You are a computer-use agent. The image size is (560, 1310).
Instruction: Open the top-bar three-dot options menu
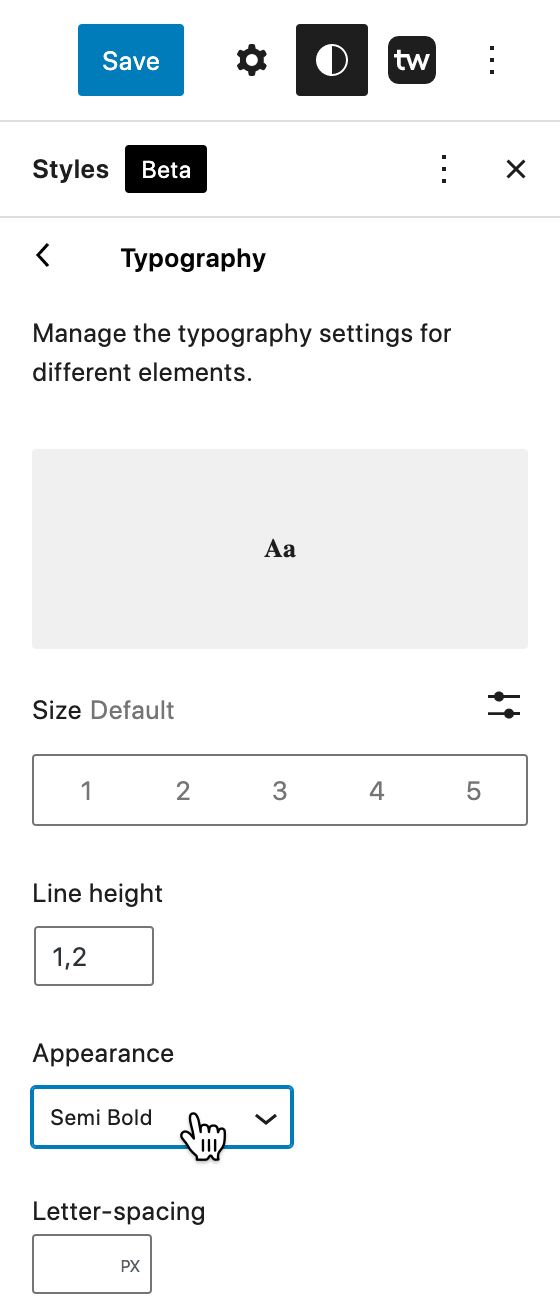(492, 61)
